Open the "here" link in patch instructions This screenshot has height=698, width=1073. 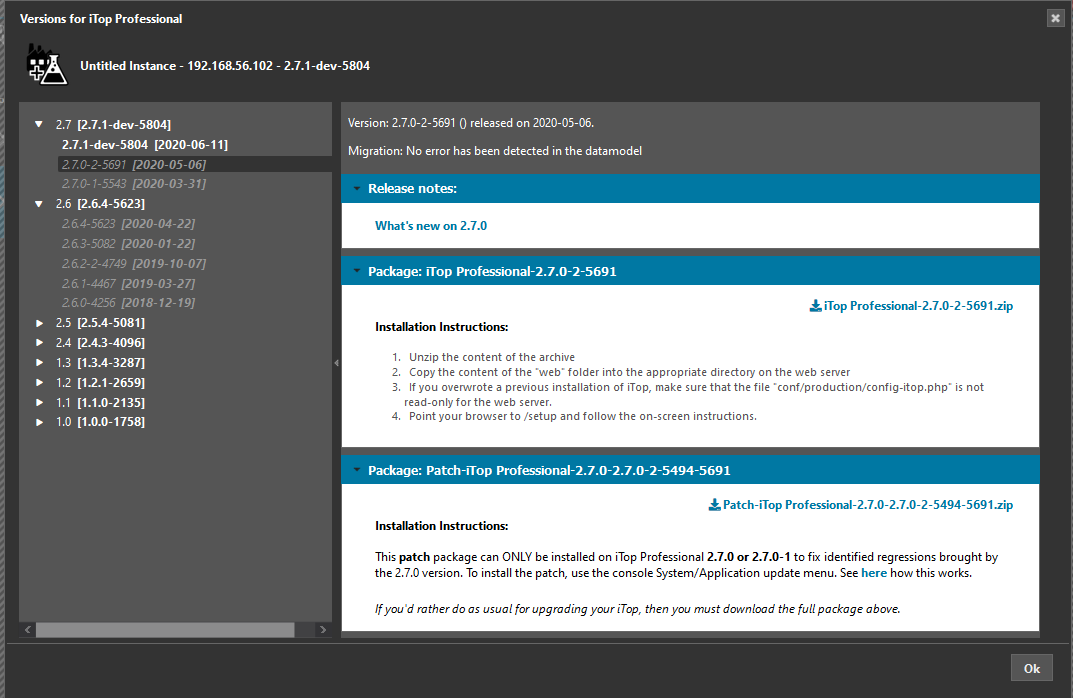(x=873, y=573)
